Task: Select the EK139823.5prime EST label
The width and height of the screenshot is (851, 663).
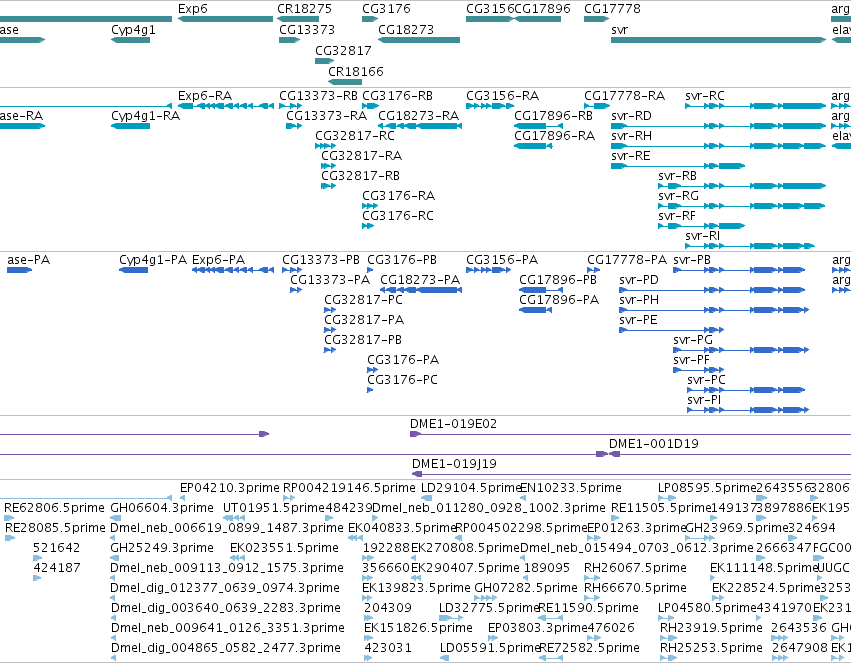Action: [416, 588]
